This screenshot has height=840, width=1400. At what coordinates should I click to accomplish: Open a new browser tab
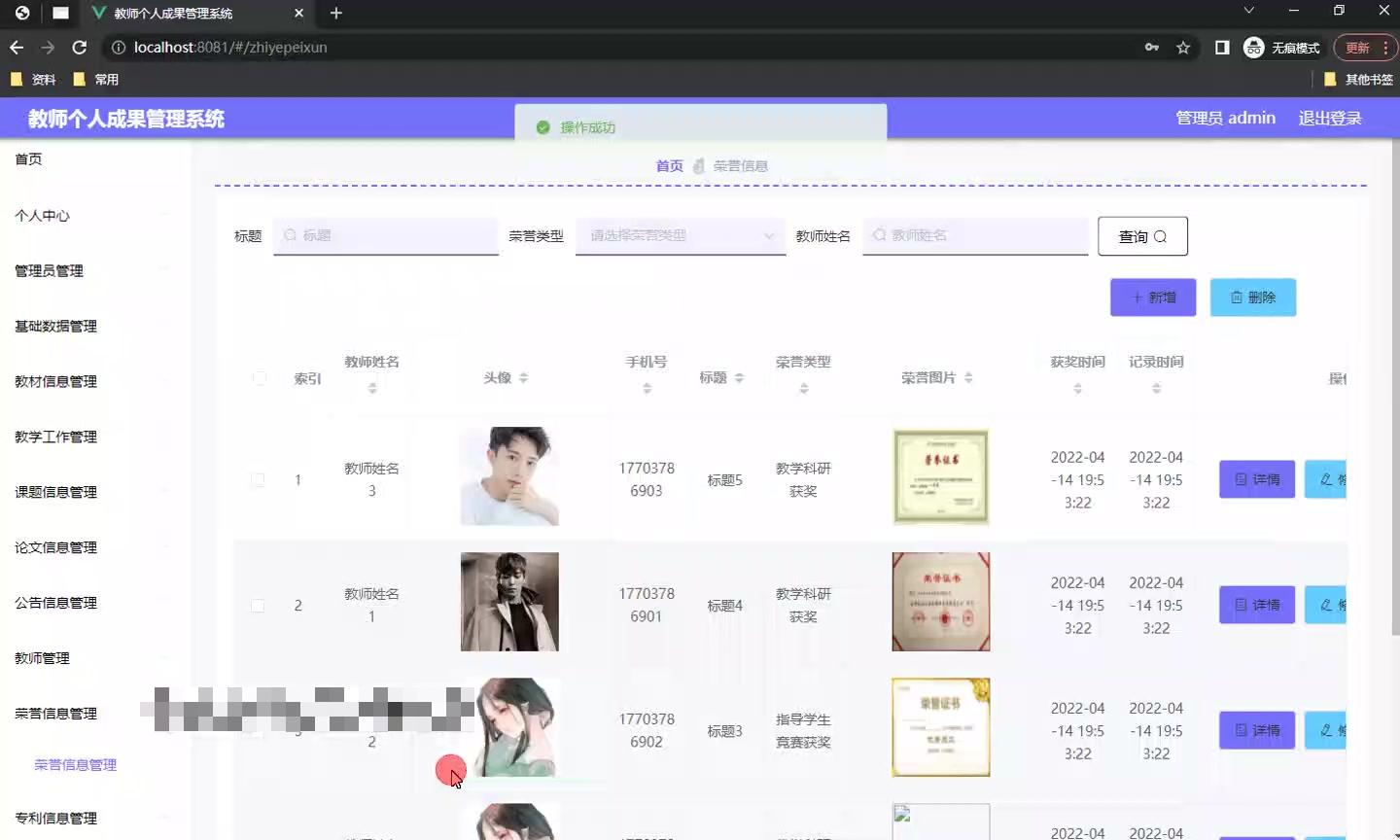[336, 13]
